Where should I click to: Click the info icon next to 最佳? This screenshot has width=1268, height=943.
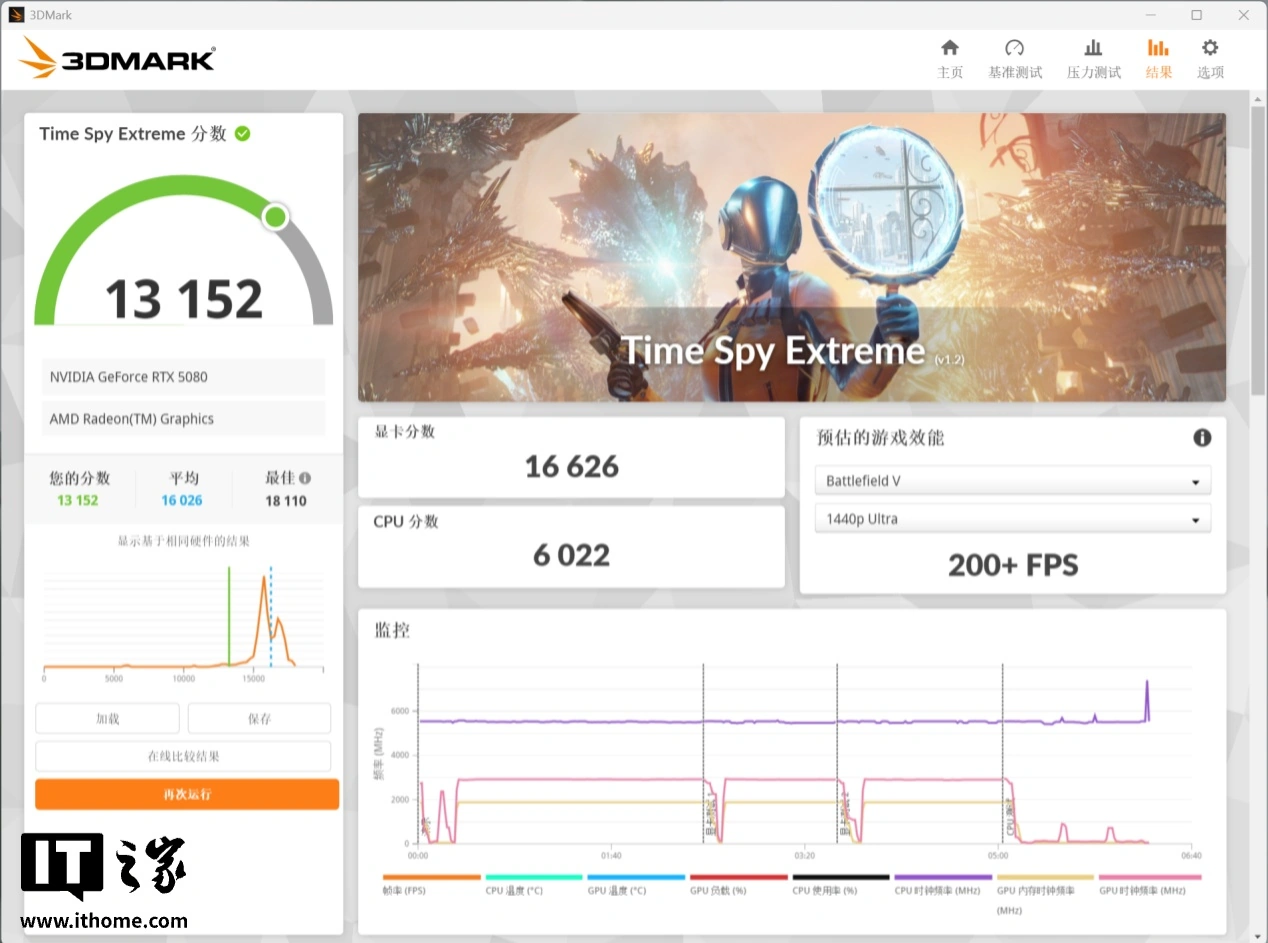point(305,478)
